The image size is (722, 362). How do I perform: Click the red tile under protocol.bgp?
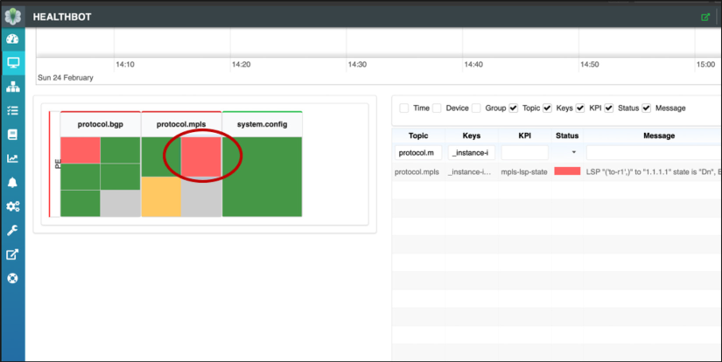[x=80, y=150]
